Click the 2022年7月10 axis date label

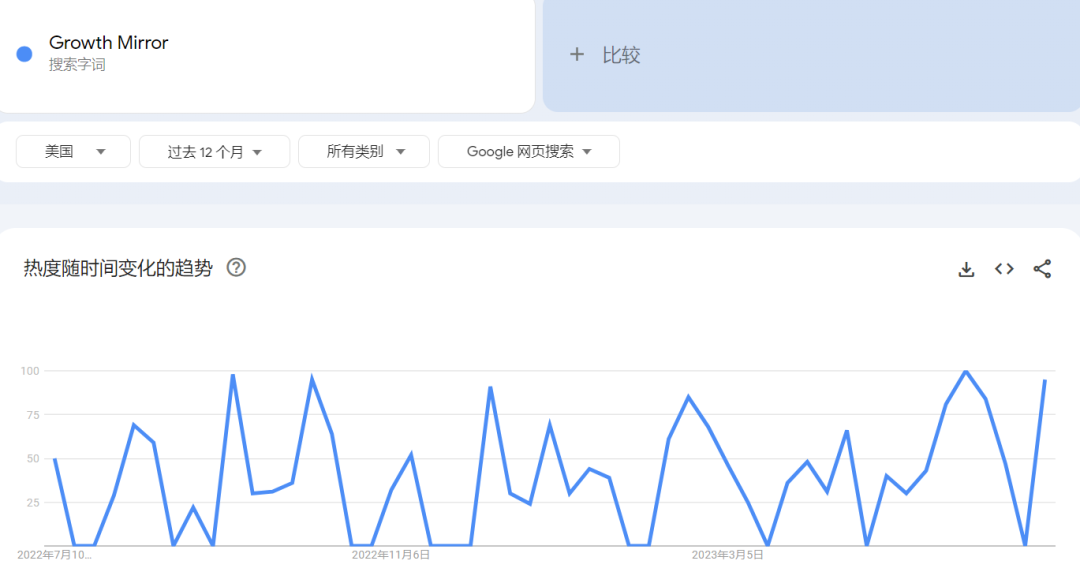pyautogui.click(x=54, y=555)
